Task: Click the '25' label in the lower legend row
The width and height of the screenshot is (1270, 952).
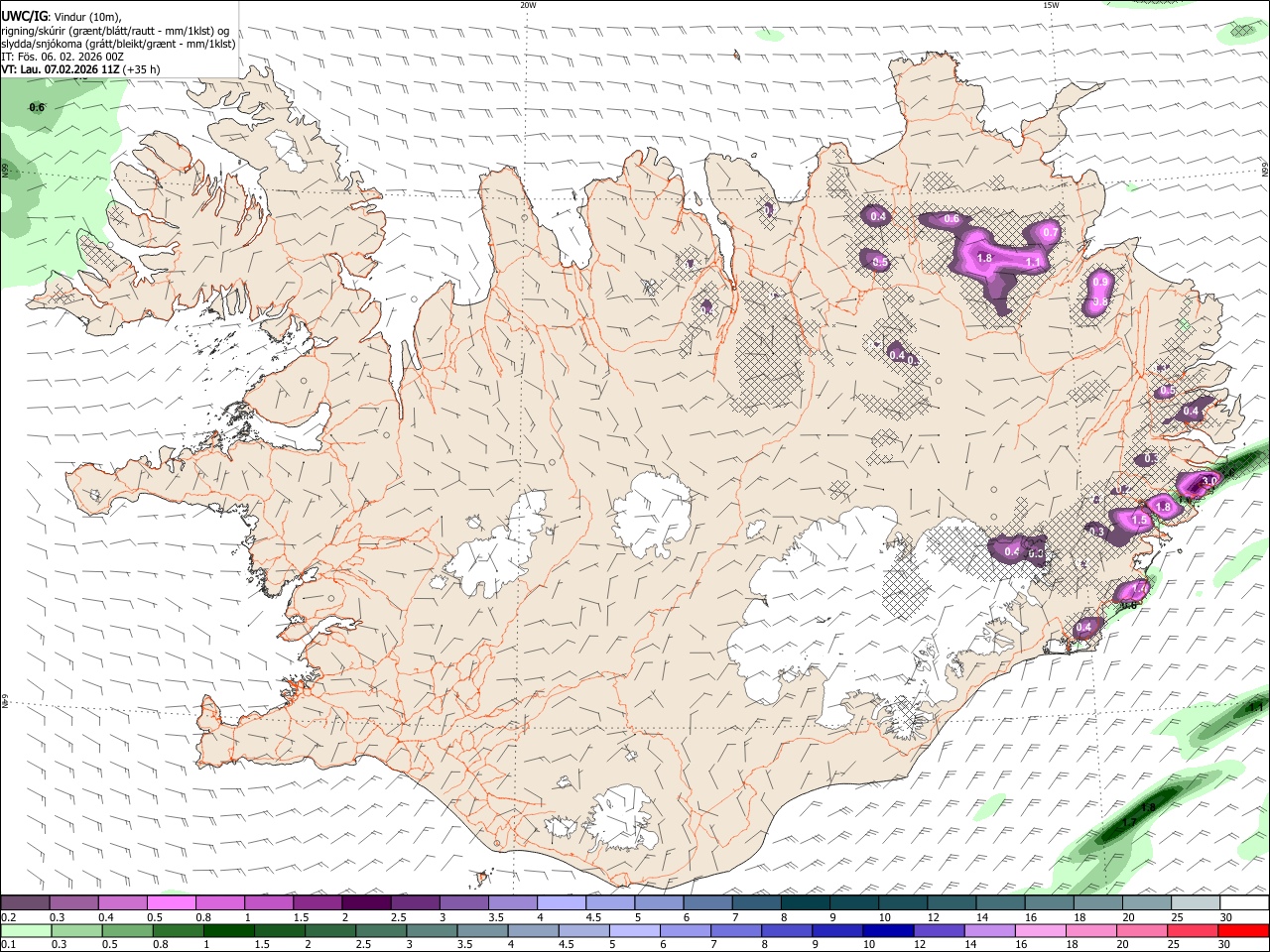Action: point(1176,944)
